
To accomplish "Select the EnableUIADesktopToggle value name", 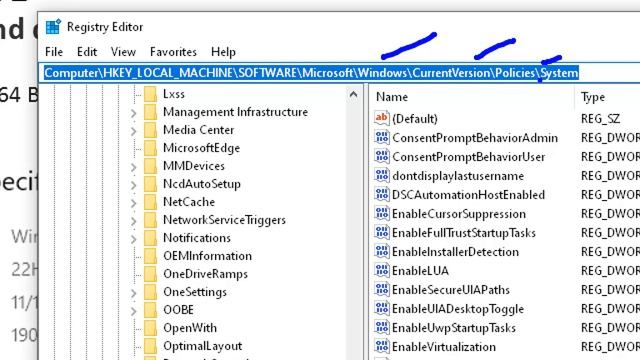I will [458, 309].
